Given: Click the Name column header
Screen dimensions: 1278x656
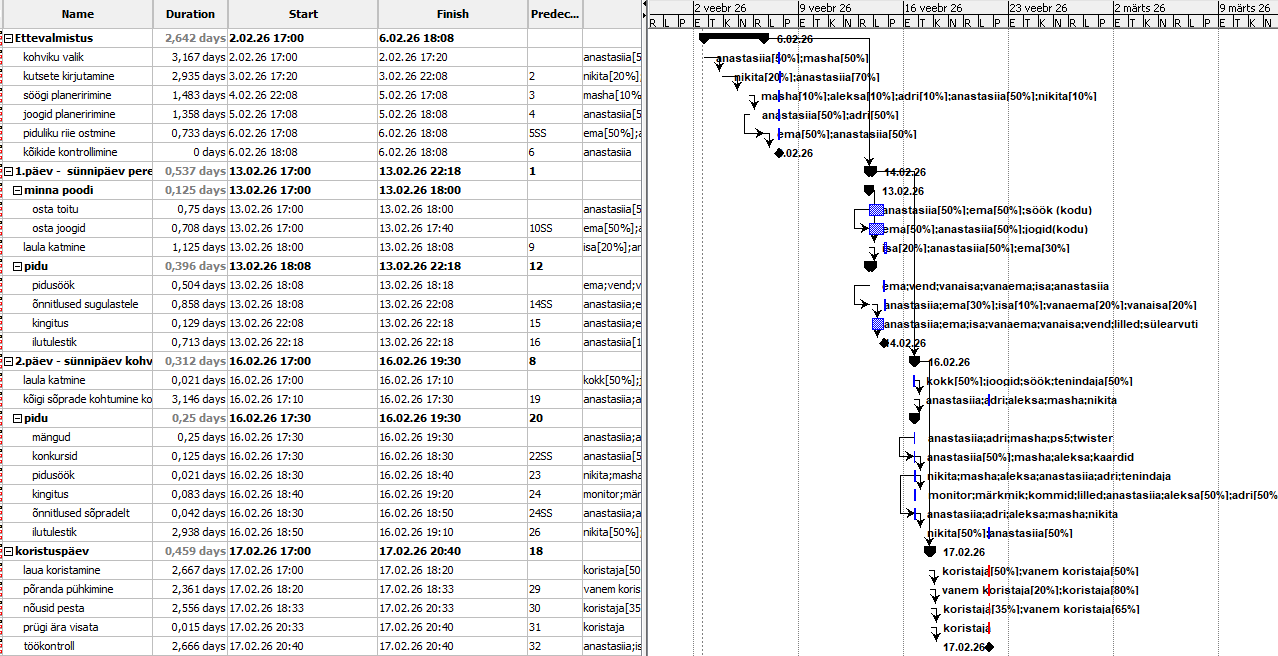Looking at the screenshot, I should point(77,14).
